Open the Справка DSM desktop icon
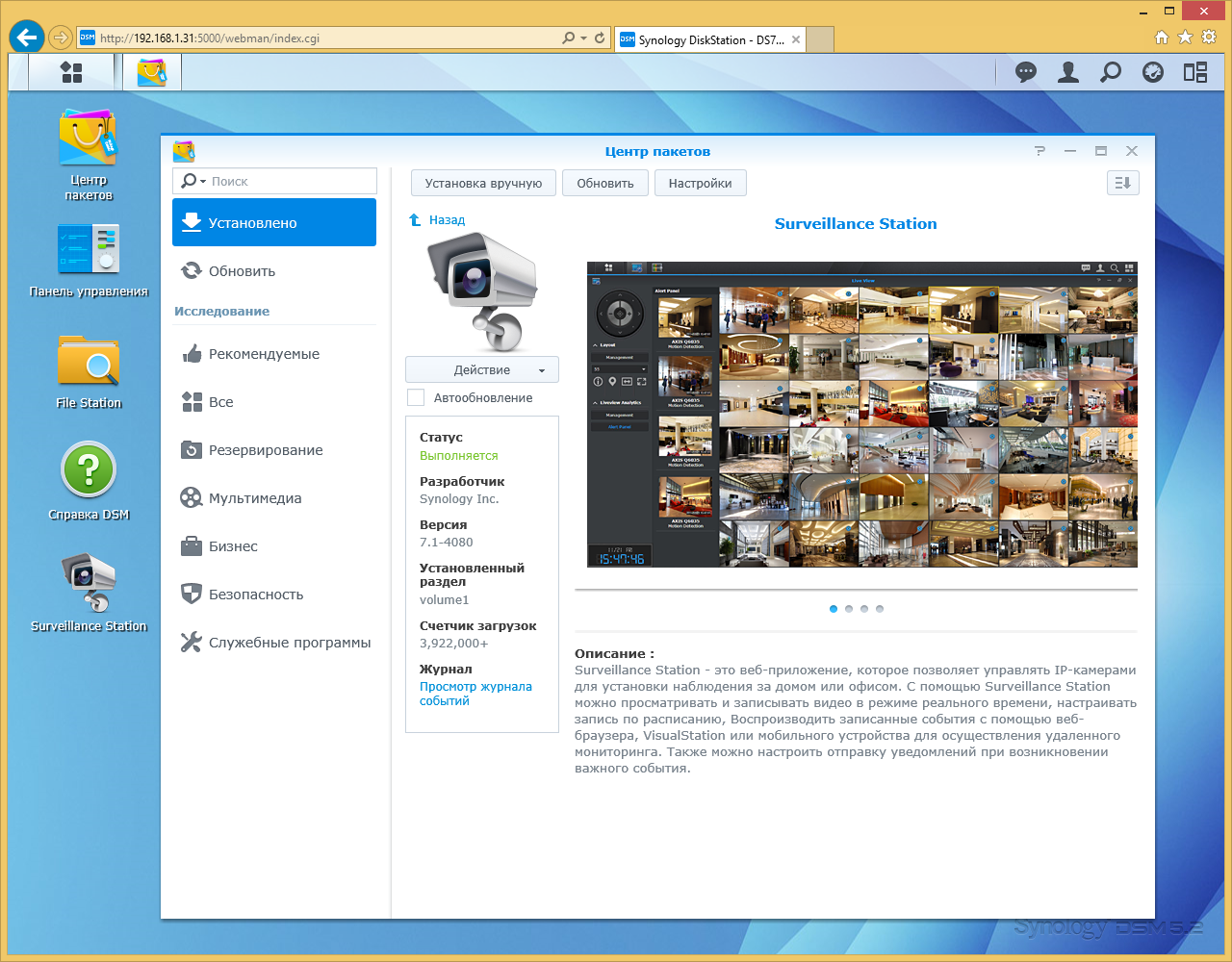The image size is (1232, 962). click(89, 483)
